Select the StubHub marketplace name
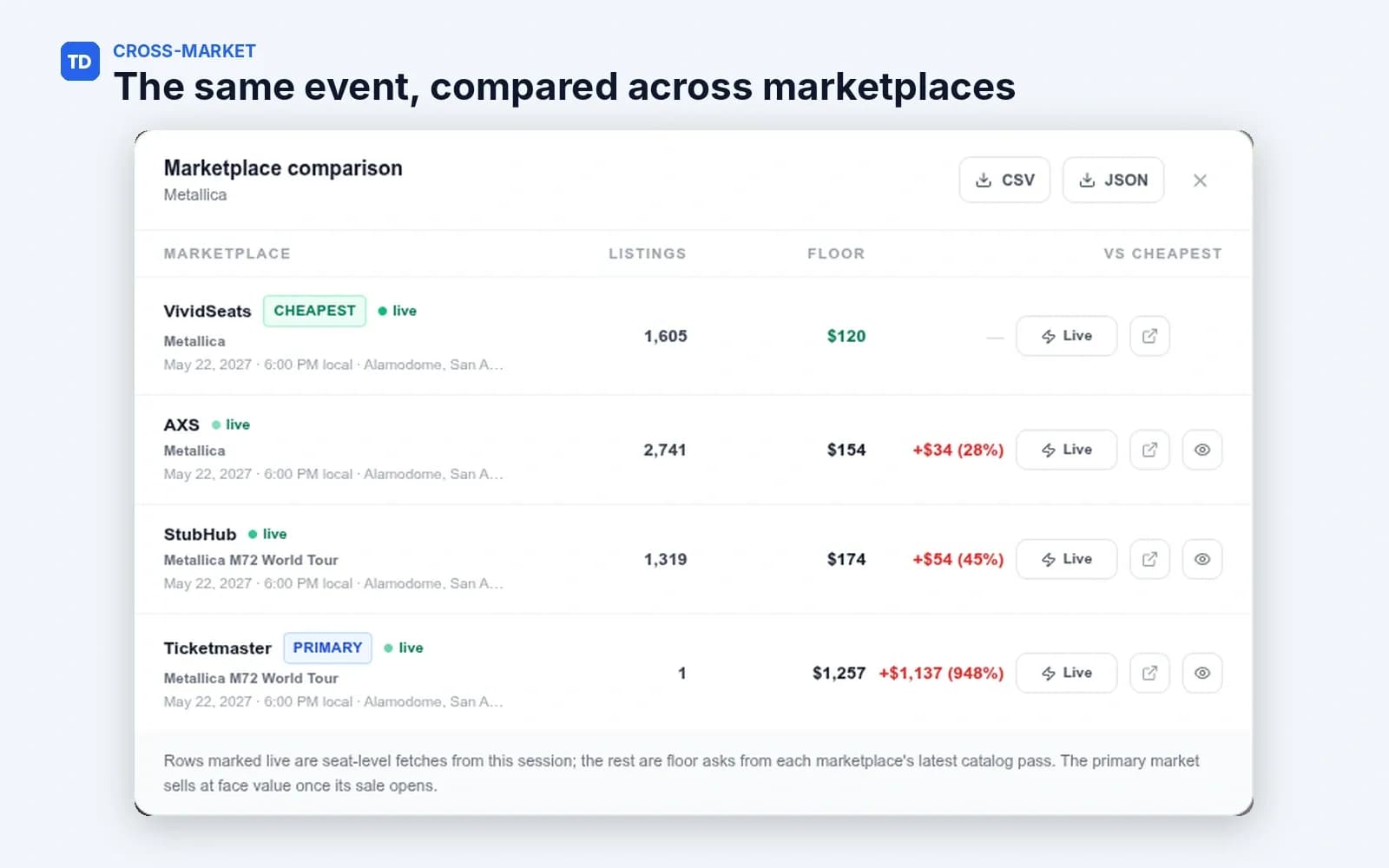The width and height of the screenshot is (1389, 868). (x=200, y=534)
